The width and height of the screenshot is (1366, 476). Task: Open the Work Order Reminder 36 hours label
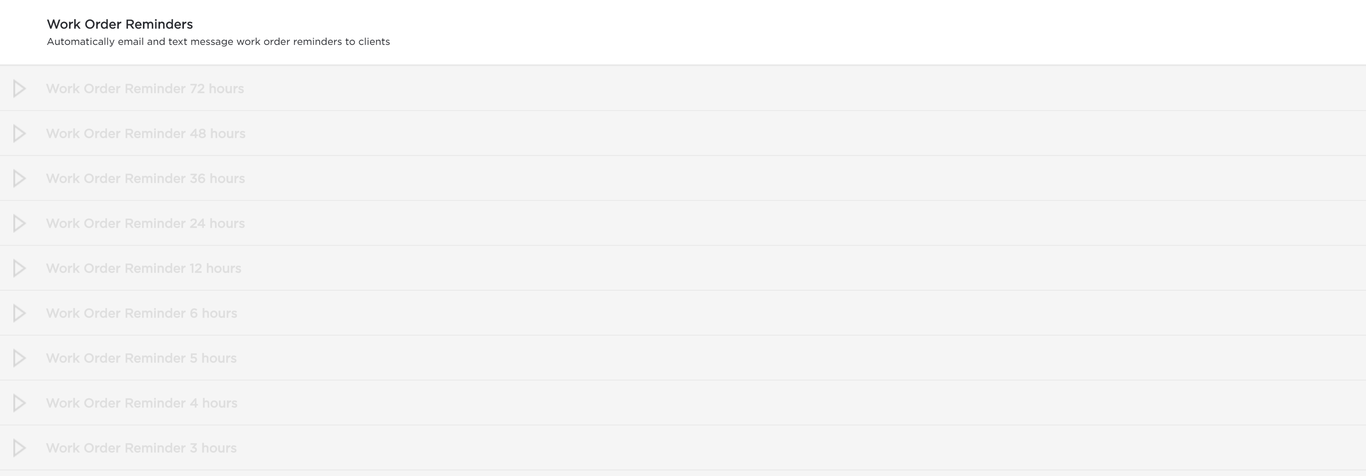point(146,179)
